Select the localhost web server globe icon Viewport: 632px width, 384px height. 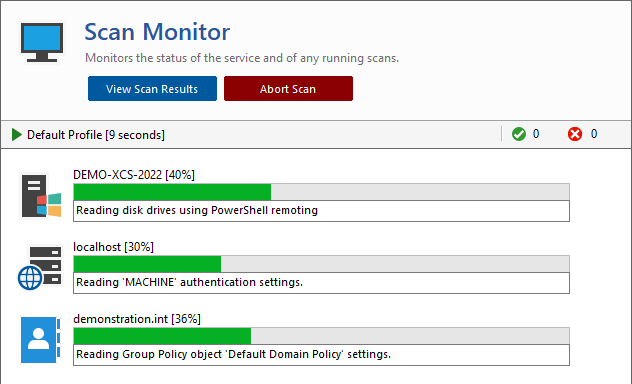(x=40, y=268)
